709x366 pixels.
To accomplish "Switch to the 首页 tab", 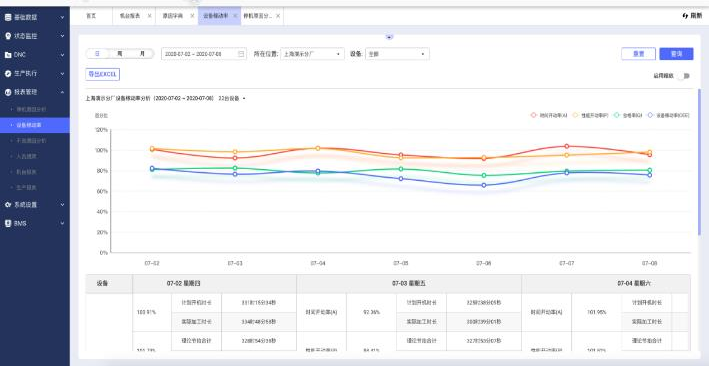I will click(91, 16).
